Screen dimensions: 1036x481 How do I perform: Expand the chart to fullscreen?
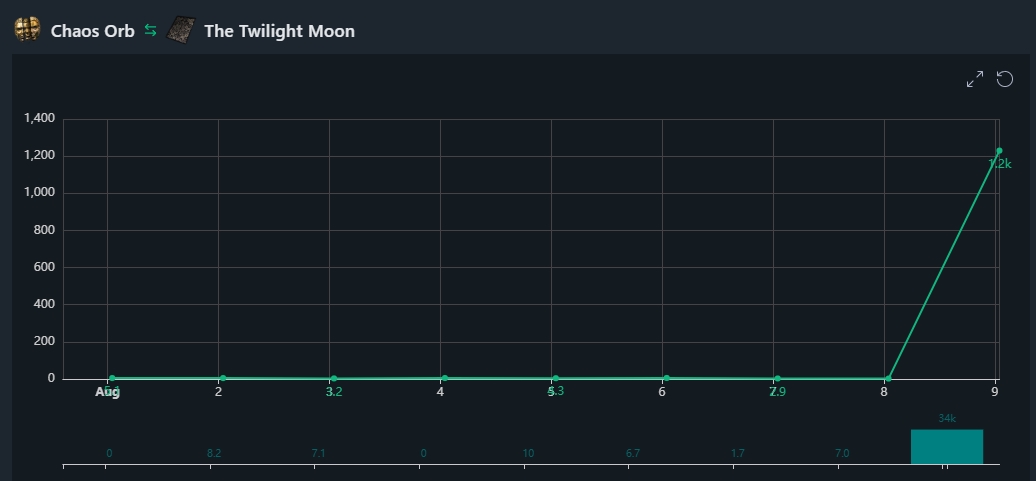tap(975, 79)
